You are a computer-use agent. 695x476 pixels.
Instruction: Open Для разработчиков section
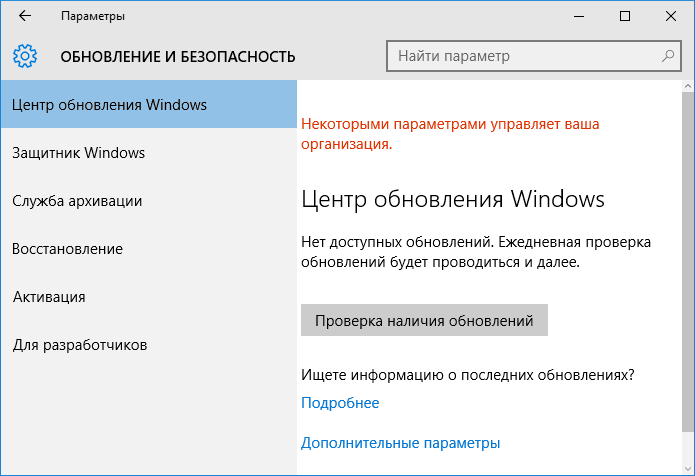[80, 345]
